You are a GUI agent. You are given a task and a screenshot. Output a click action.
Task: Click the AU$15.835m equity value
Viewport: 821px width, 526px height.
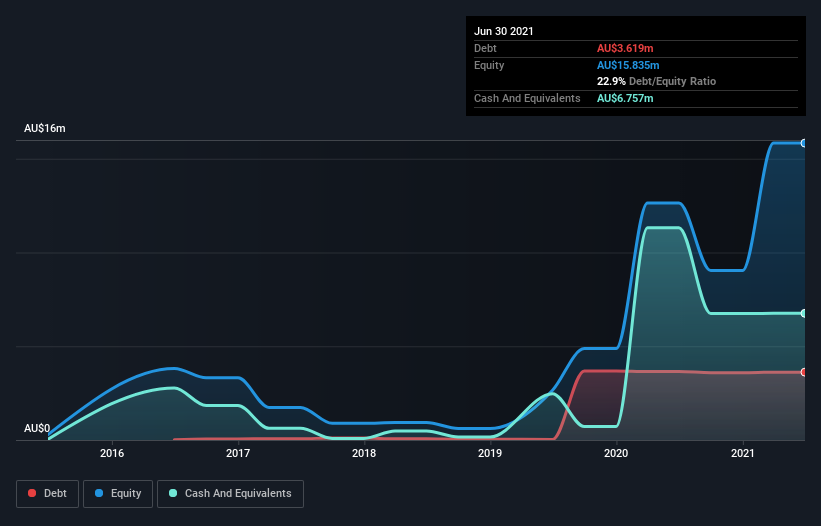(628, 65)
